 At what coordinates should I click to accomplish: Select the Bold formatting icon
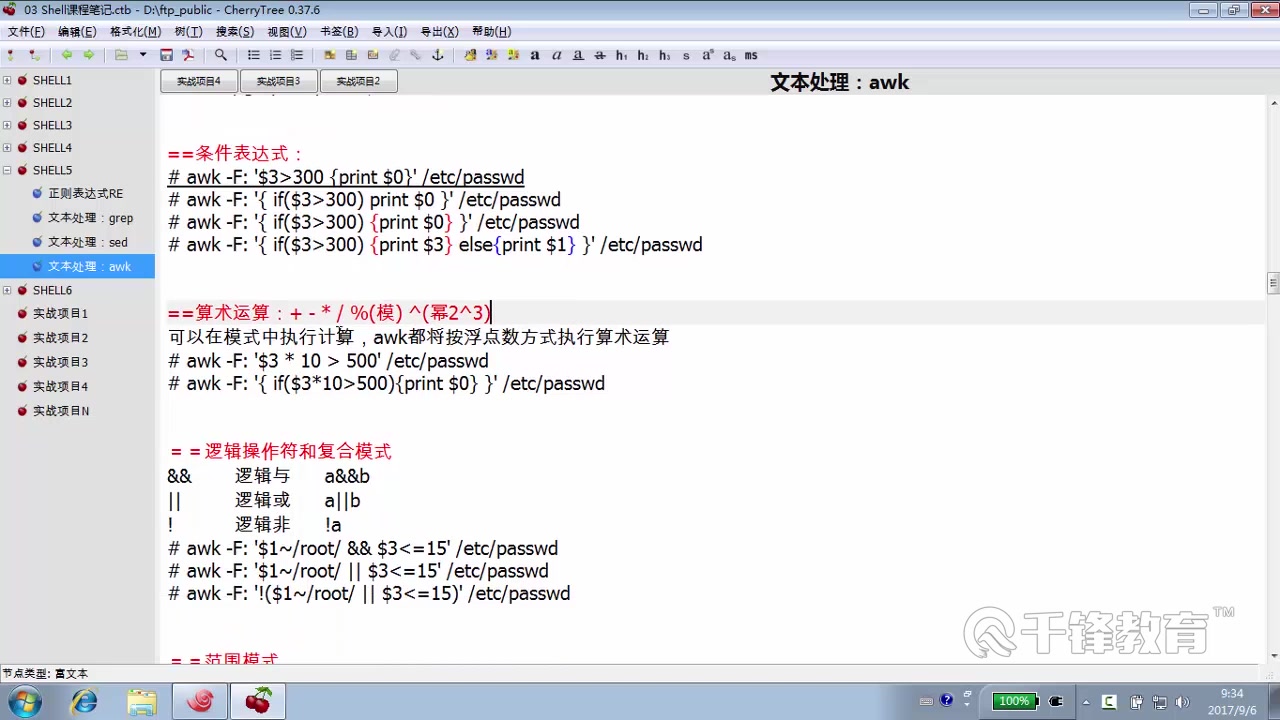tap(535, 55)
